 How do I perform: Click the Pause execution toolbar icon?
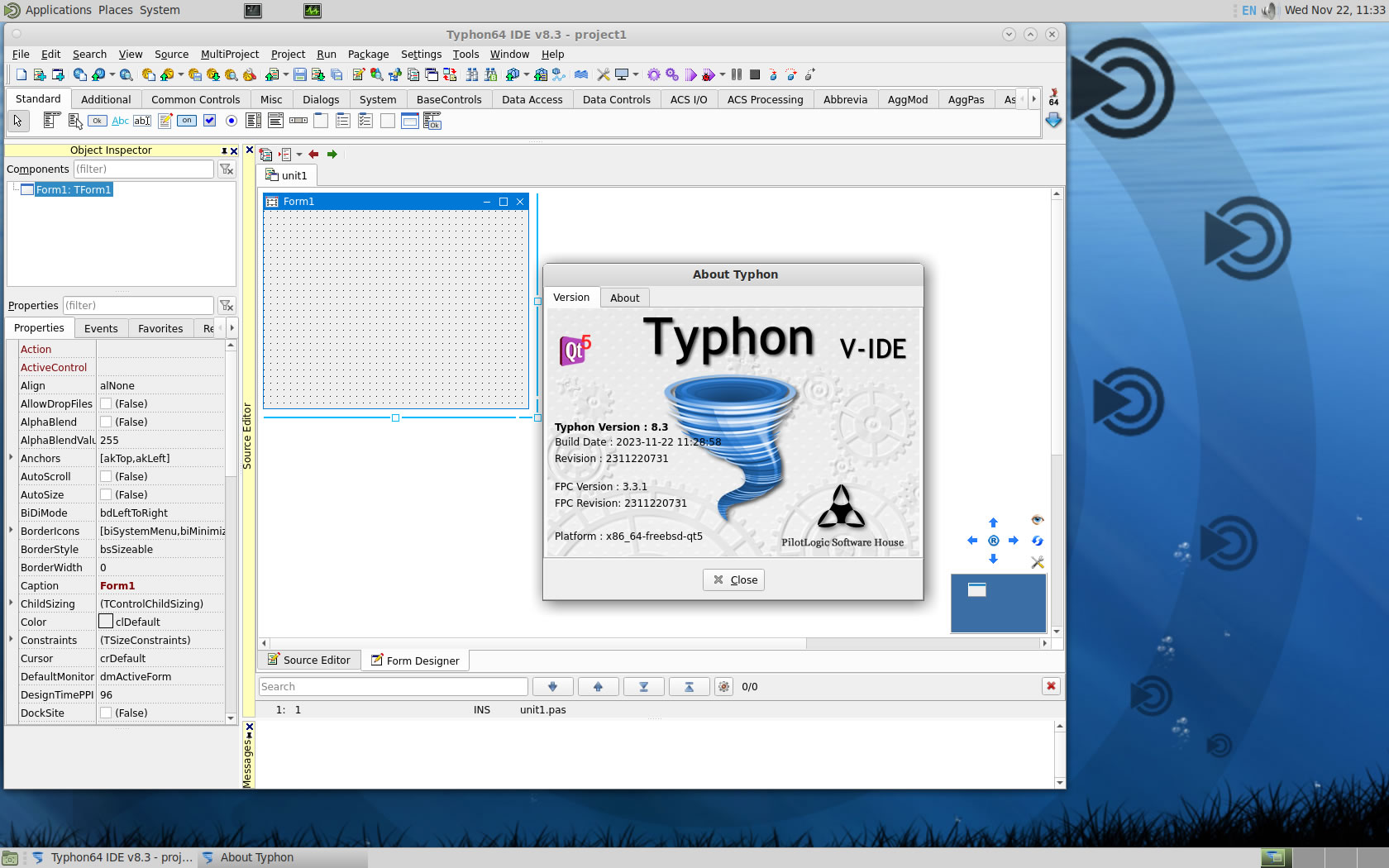point(737,74)
